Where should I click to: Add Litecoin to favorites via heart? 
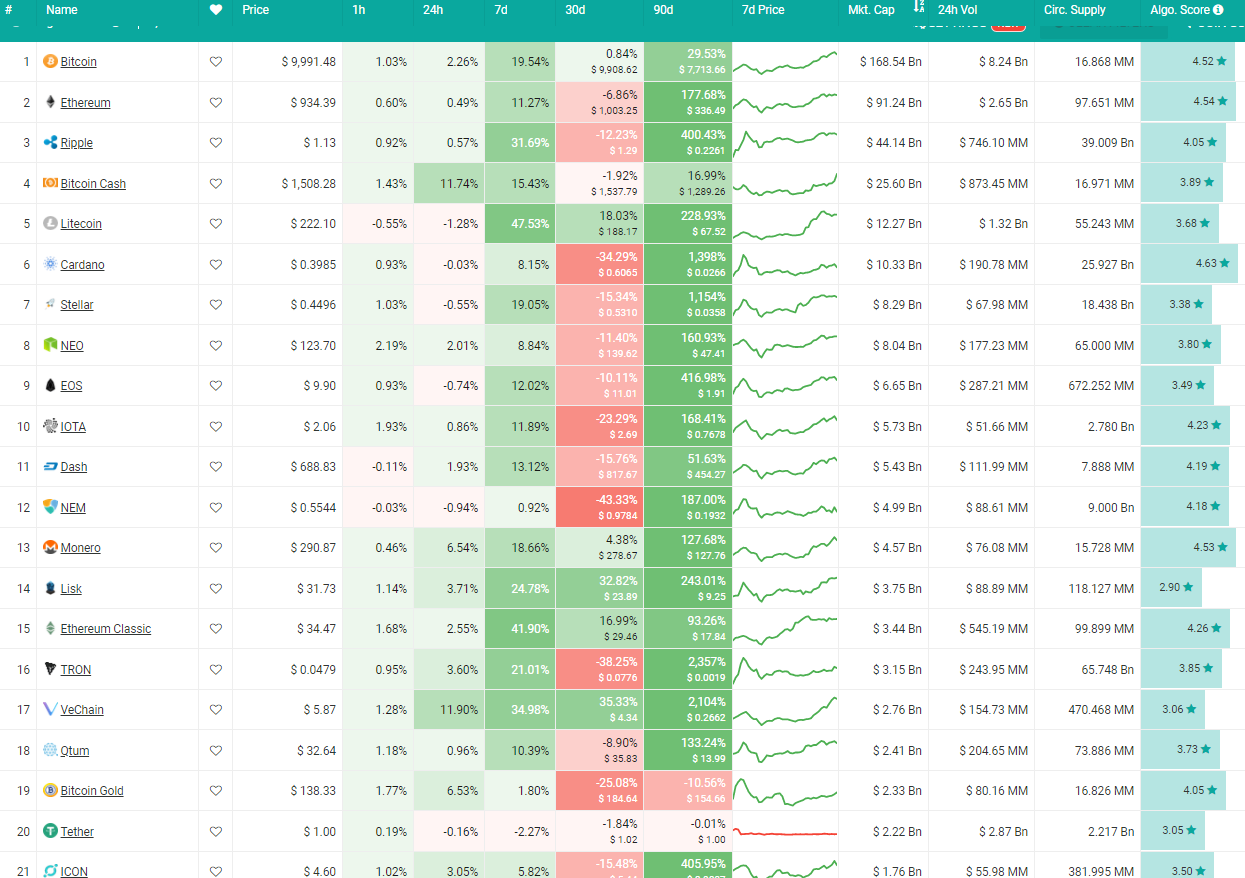pyautogui.click(x=216, y=224)
